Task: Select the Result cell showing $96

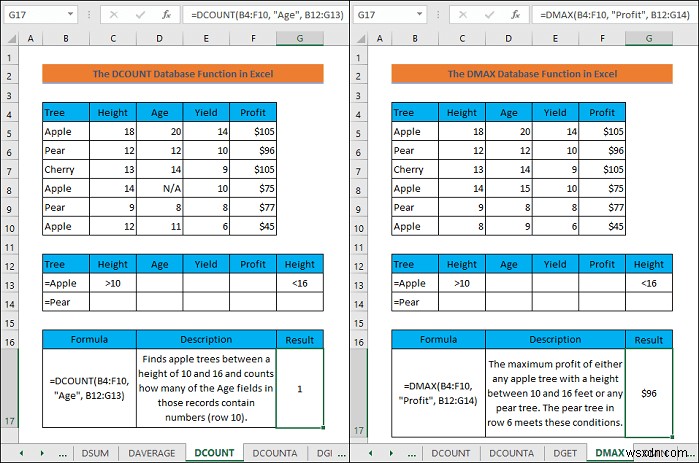Action: pyautogui.click(x=649, y=393)
